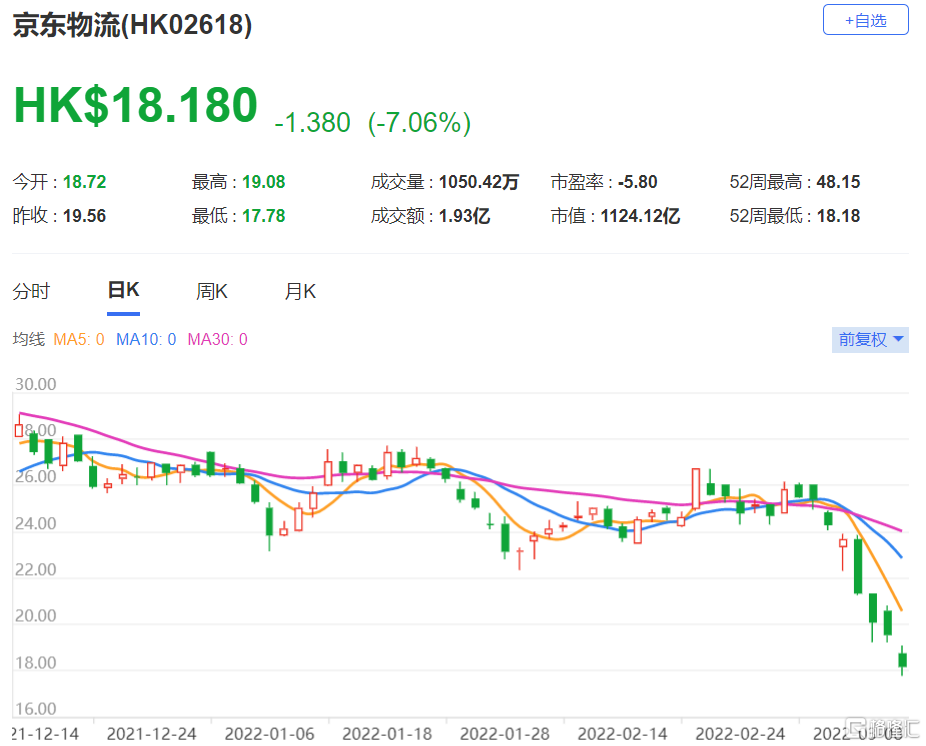This screenshot has height=746, width=926.
Task: Click the 市盈率 value -5.80
Action: pos(637,182)
